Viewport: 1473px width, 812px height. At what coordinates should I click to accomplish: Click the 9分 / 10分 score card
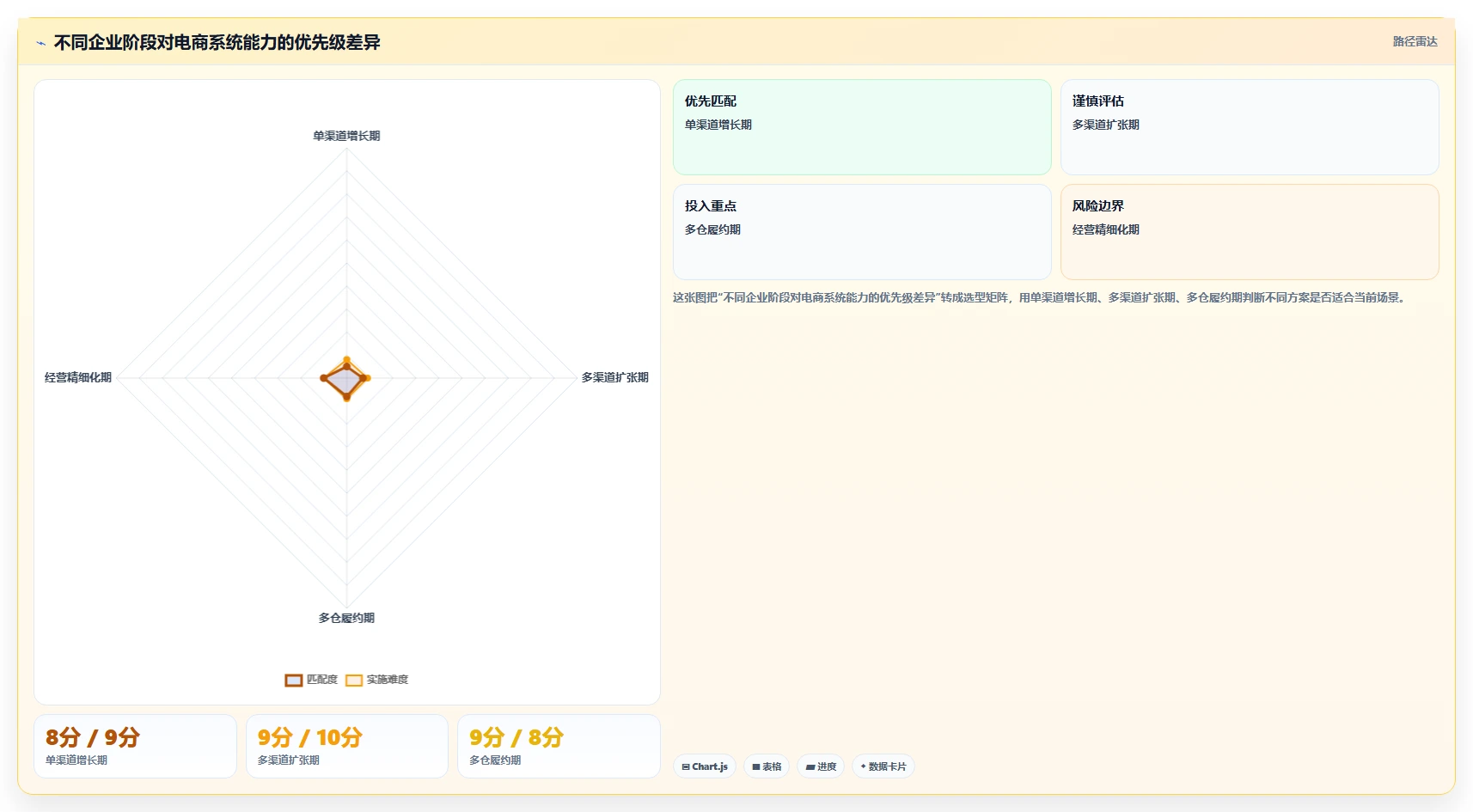click(347, 746)
